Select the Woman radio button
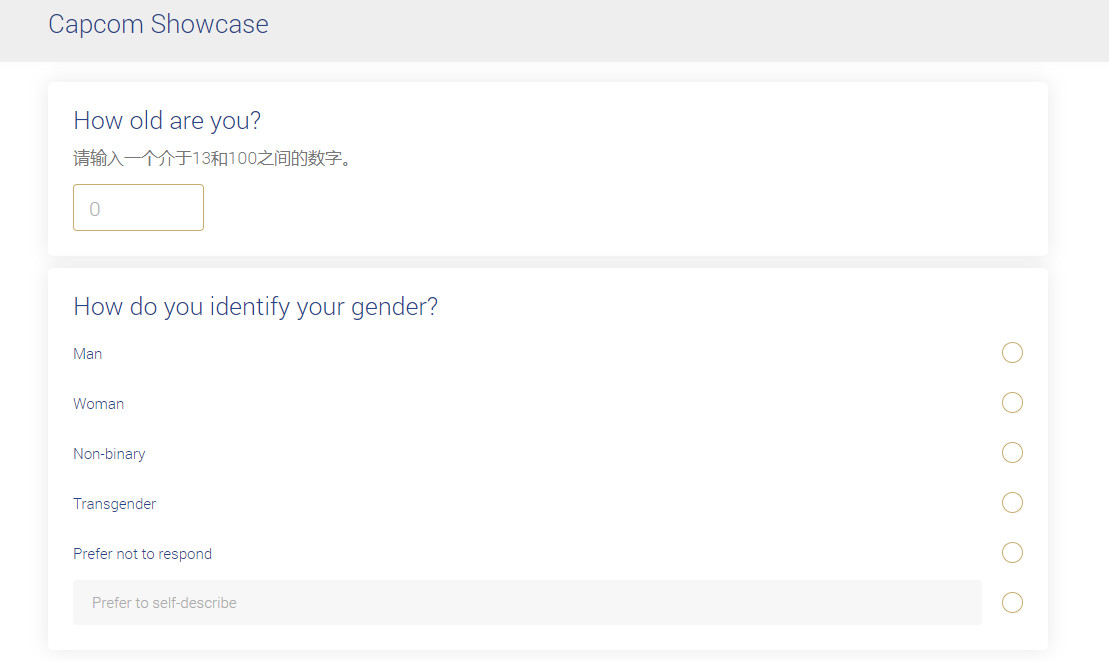The height and width of the screenshot is (661, 1109). tap(1012, 403)
